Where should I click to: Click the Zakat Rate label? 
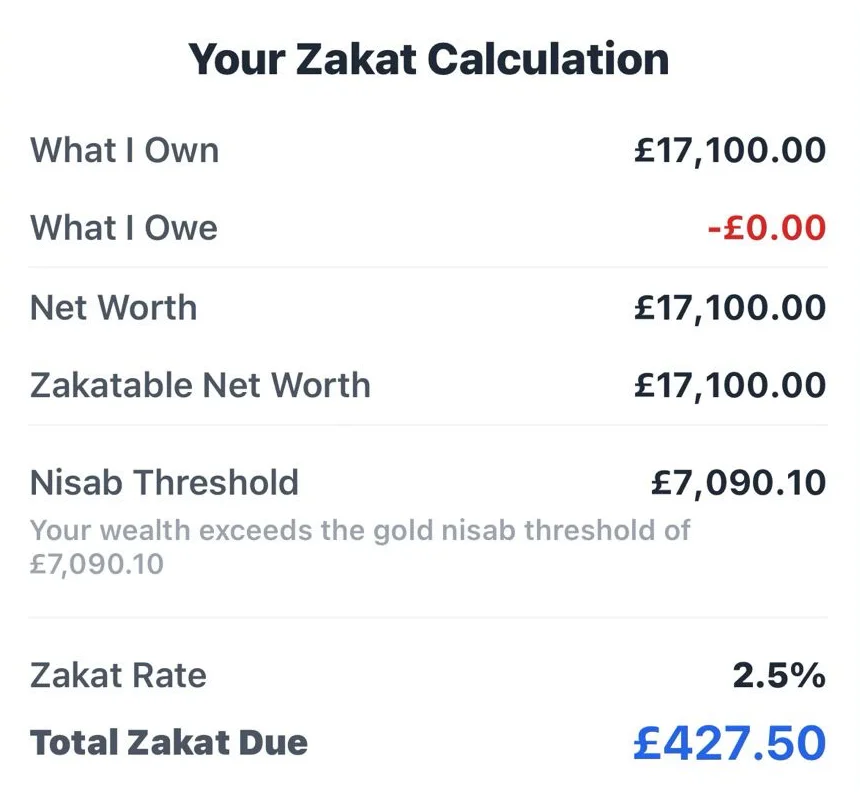[118, 675]
